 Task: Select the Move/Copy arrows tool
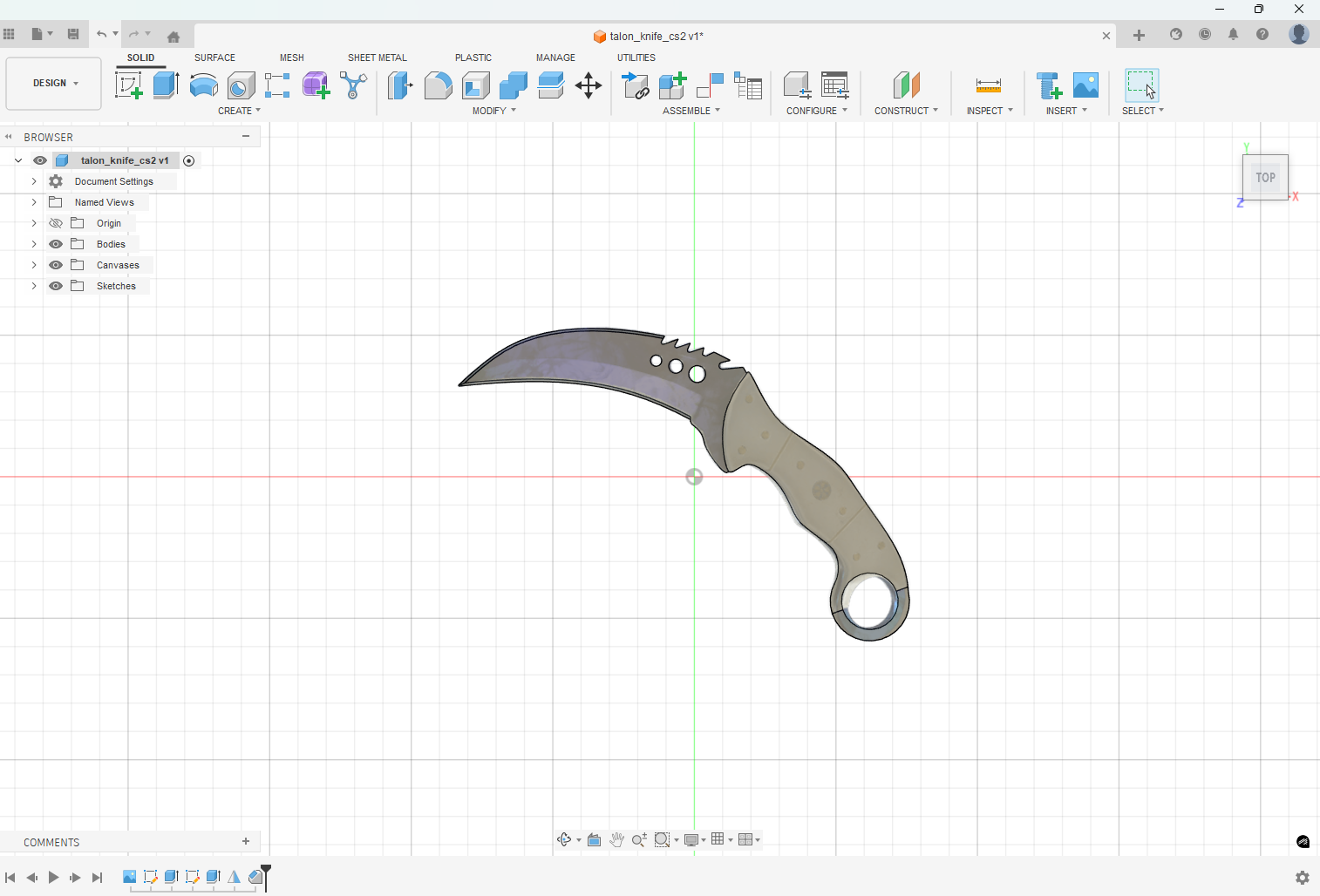[x=589, y=85]
